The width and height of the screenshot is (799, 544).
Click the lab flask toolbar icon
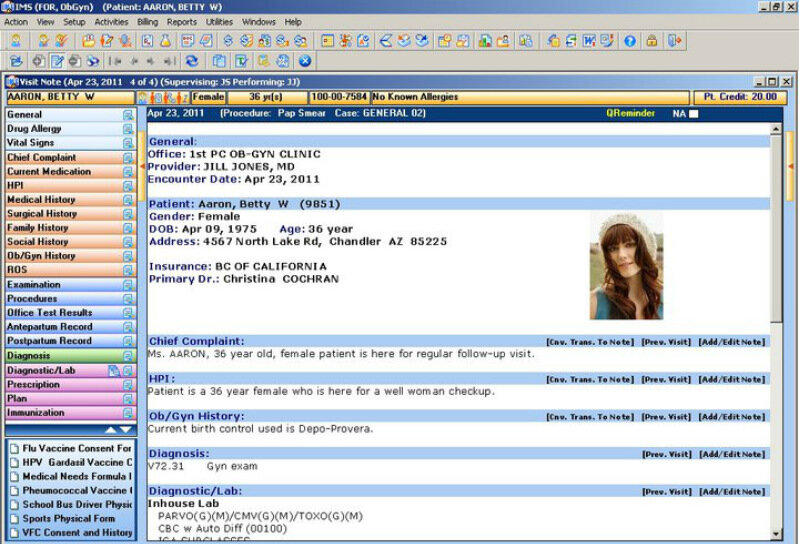165,41
